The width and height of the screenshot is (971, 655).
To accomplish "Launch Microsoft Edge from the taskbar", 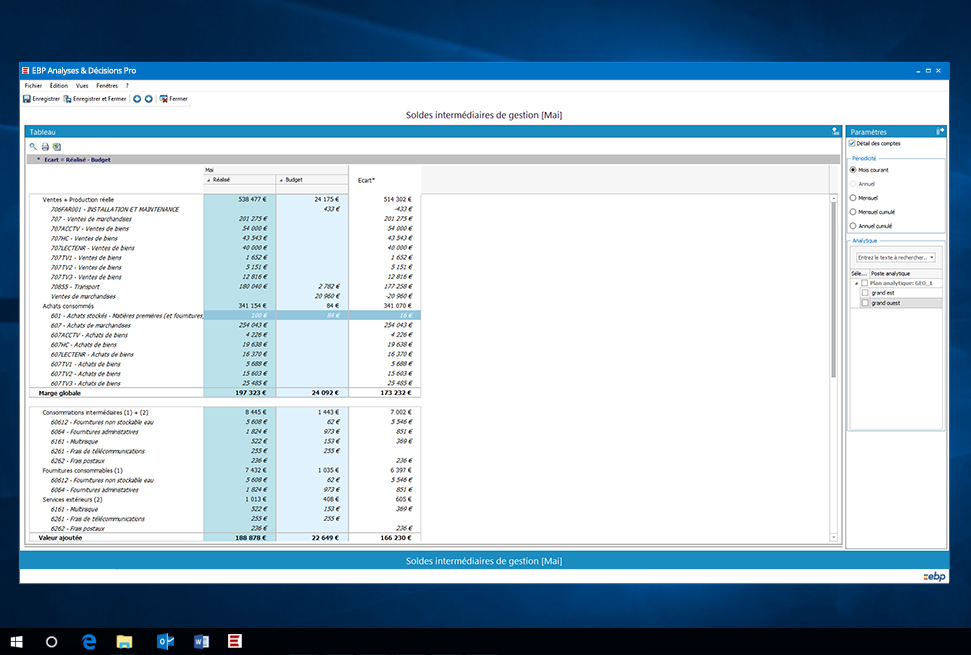I will pos(89,642).
